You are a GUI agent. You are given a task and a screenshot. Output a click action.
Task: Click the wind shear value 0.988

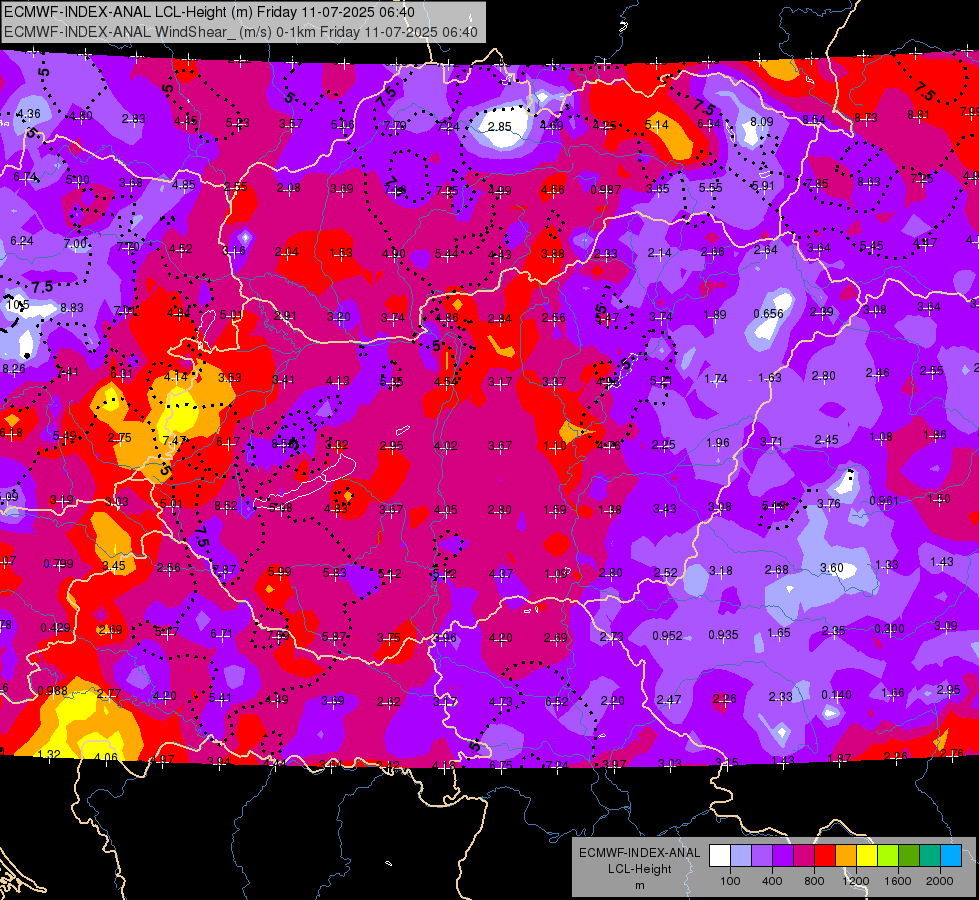pos(52,691)
